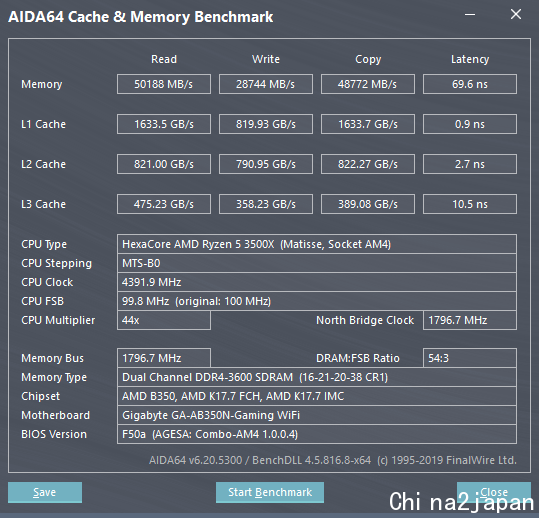The image size is (539, 518).
Task: Click the BIOS Version field F50a
Action: [317, 434]
